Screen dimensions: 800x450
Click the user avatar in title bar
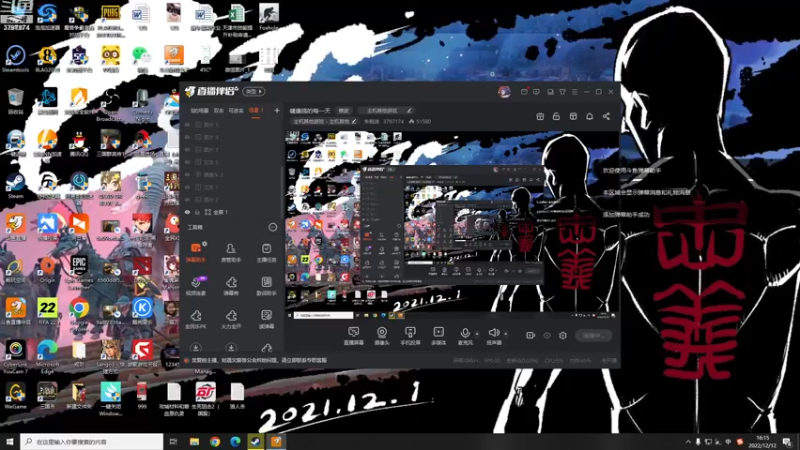pyautogui.click(x=504, y=92)
